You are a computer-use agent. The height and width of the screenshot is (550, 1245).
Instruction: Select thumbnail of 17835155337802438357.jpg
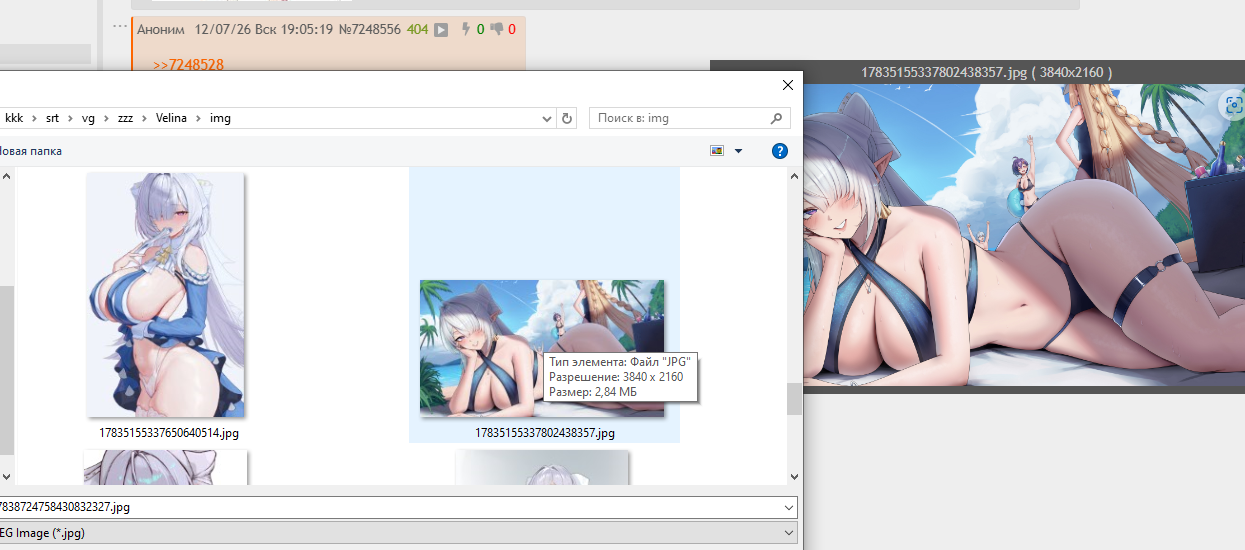pos(541,348)
